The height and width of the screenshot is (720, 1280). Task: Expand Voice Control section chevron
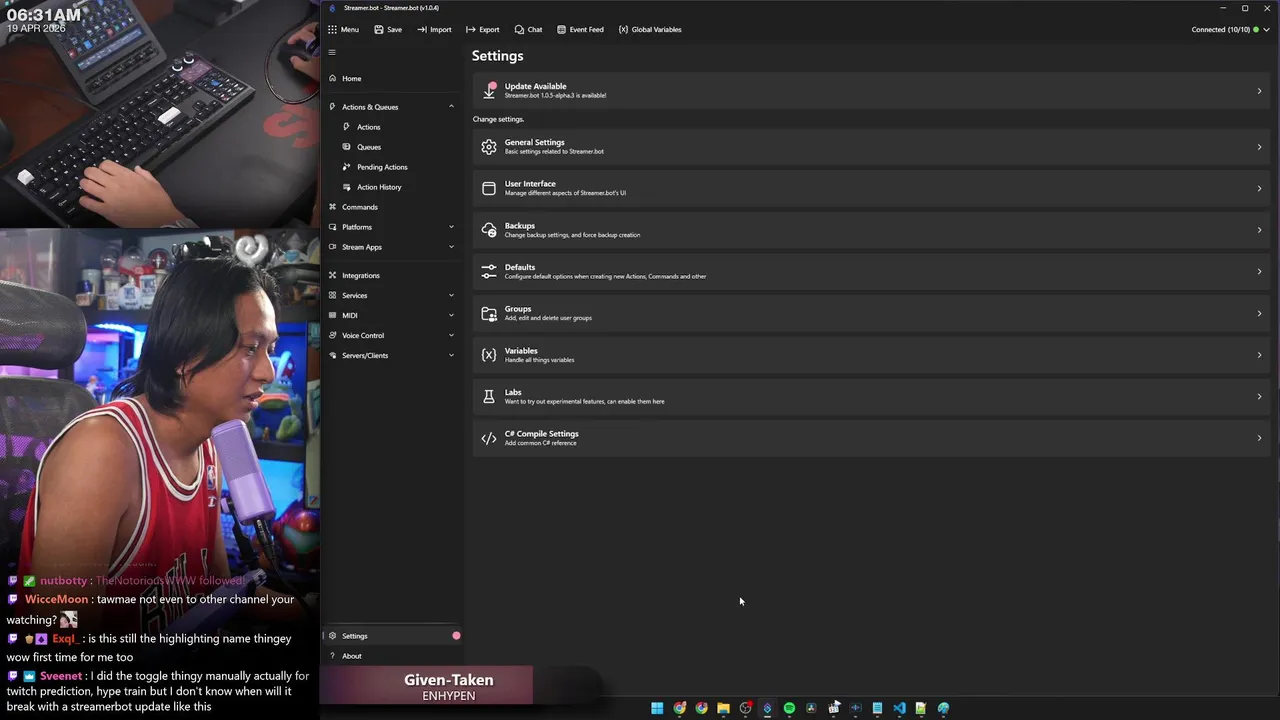point(451,335)
